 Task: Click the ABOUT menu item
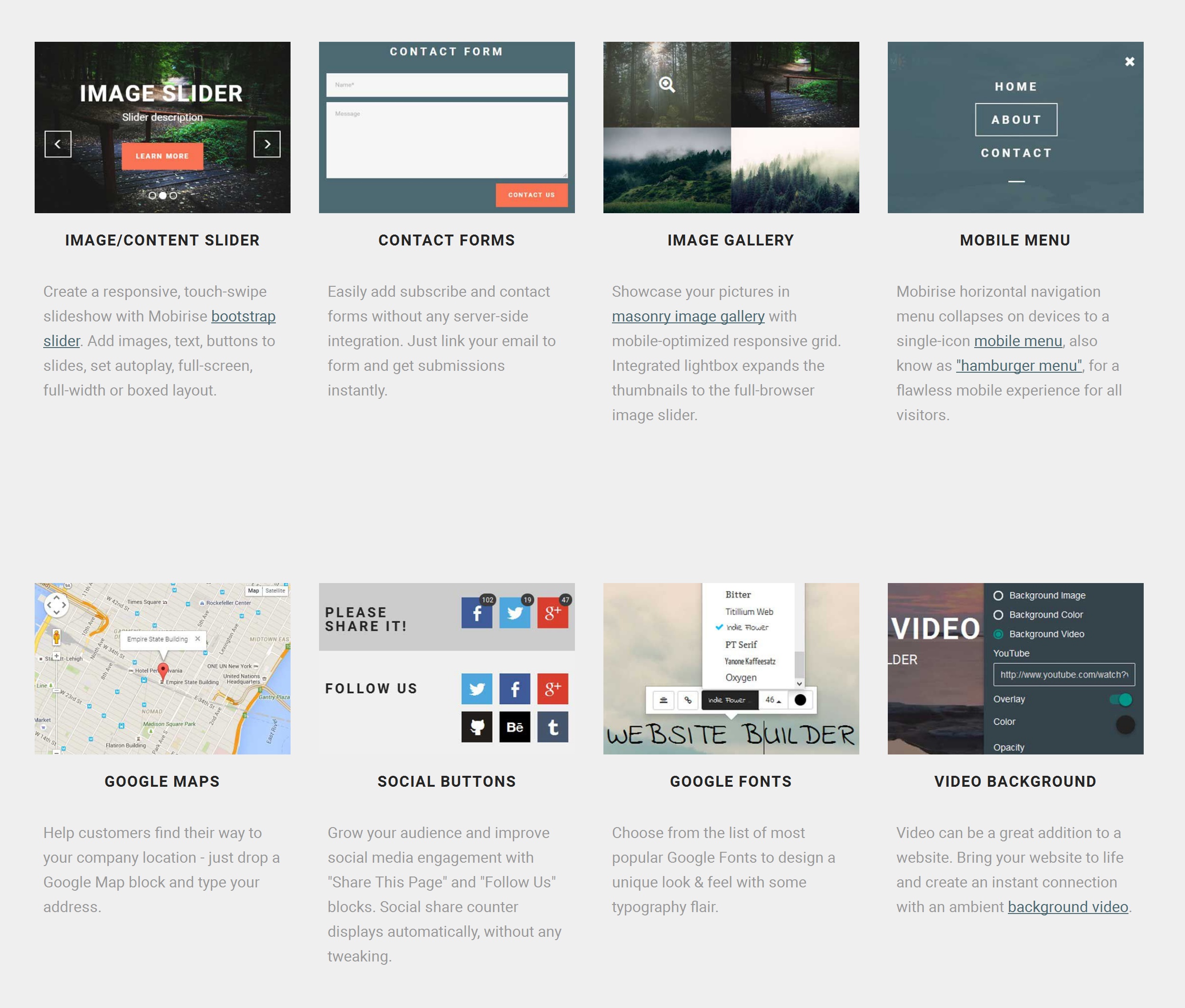click(x=1015, y=118)
